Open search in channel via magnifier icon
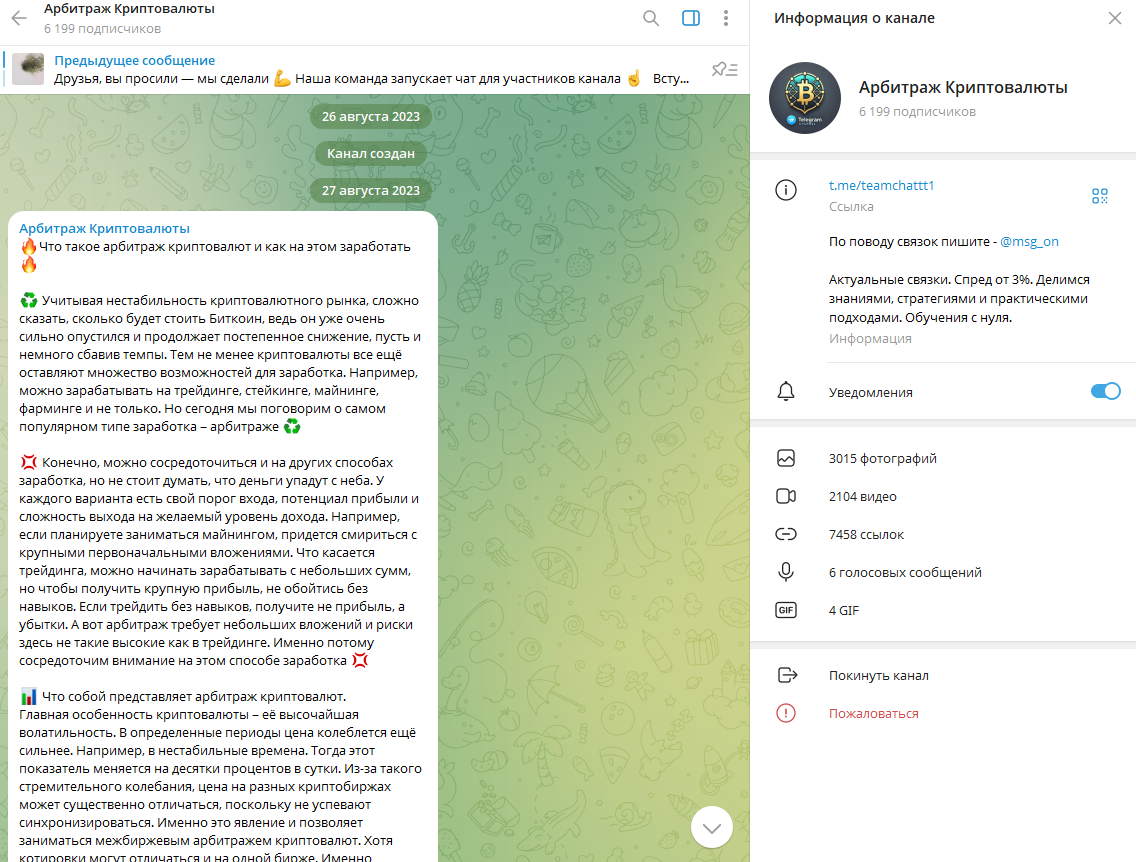 coord(651,18)
